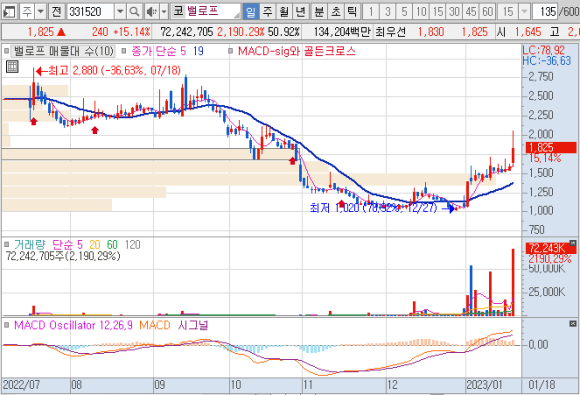Viewport: 580px width, 395px height.
Task: Click the volume moving average 20 label
Action: [95, 244]
